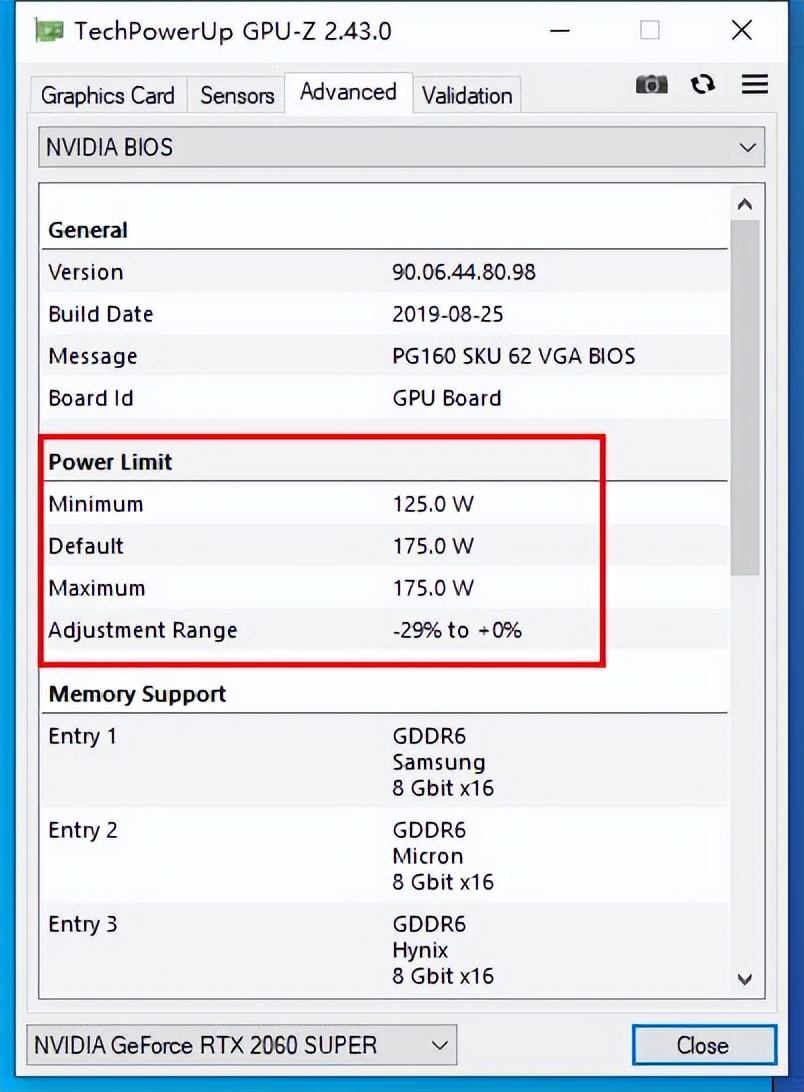Open the GeForce RTX 2060 SUPER selector
This screenshot has height=1092, width=804.
pyautogui.click(x=241, y=1046)
